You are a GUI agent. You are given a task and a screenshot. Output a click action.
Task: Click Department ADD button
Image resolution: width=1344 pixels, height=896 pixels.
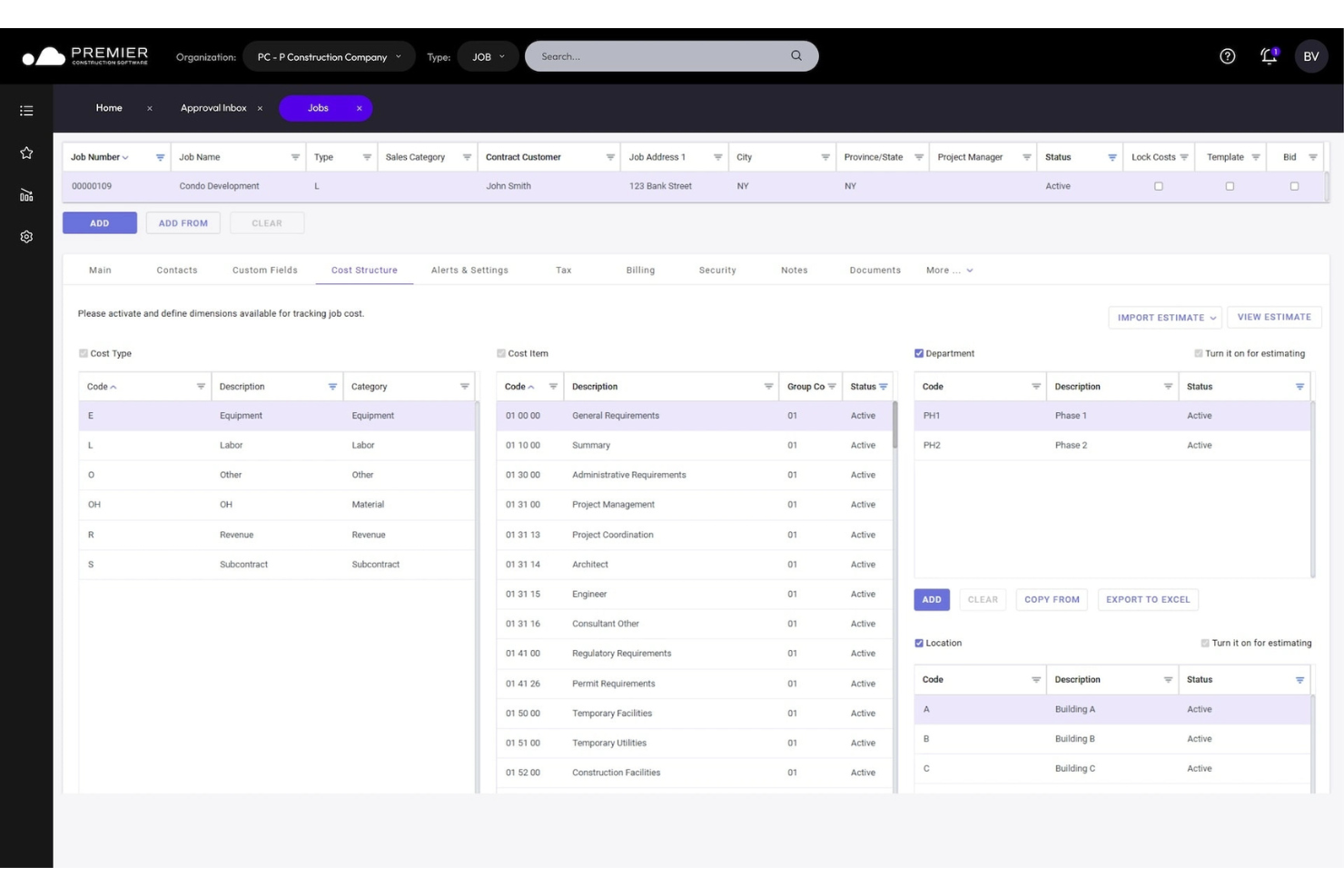[932, 600]
